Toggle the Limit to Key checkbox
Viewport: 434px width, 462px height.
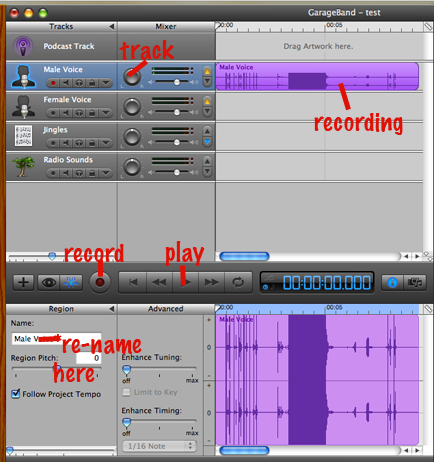click(126, 392)
